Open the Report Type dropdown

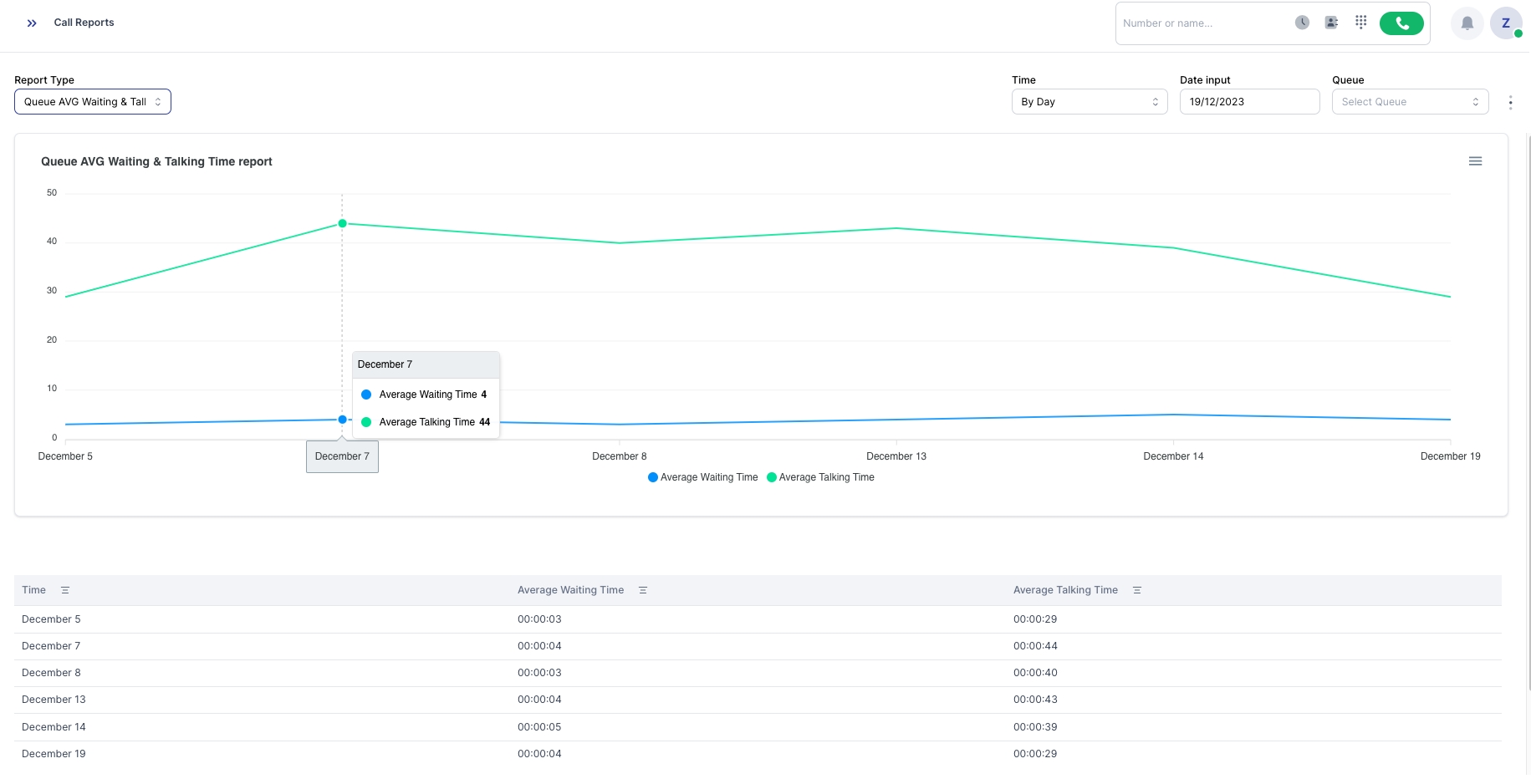(92, 102)
